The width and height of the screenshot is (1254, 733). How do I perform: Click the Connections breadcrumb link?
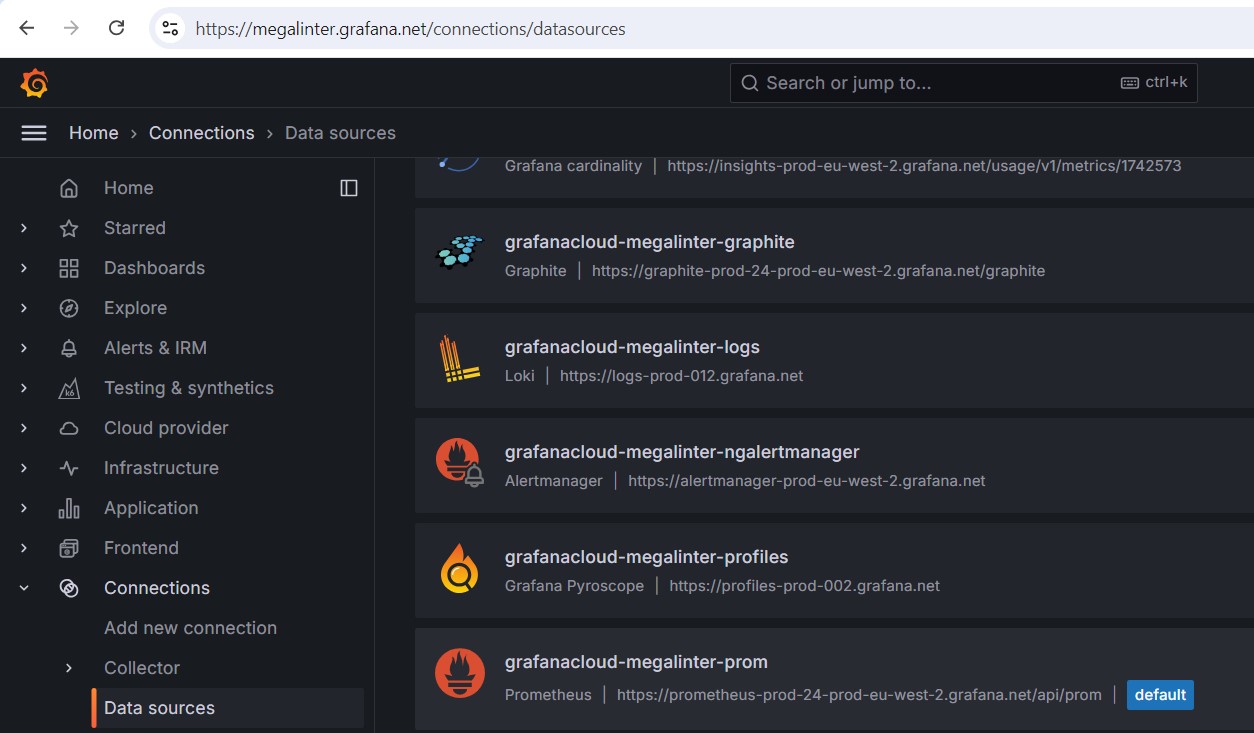[201, 133]
